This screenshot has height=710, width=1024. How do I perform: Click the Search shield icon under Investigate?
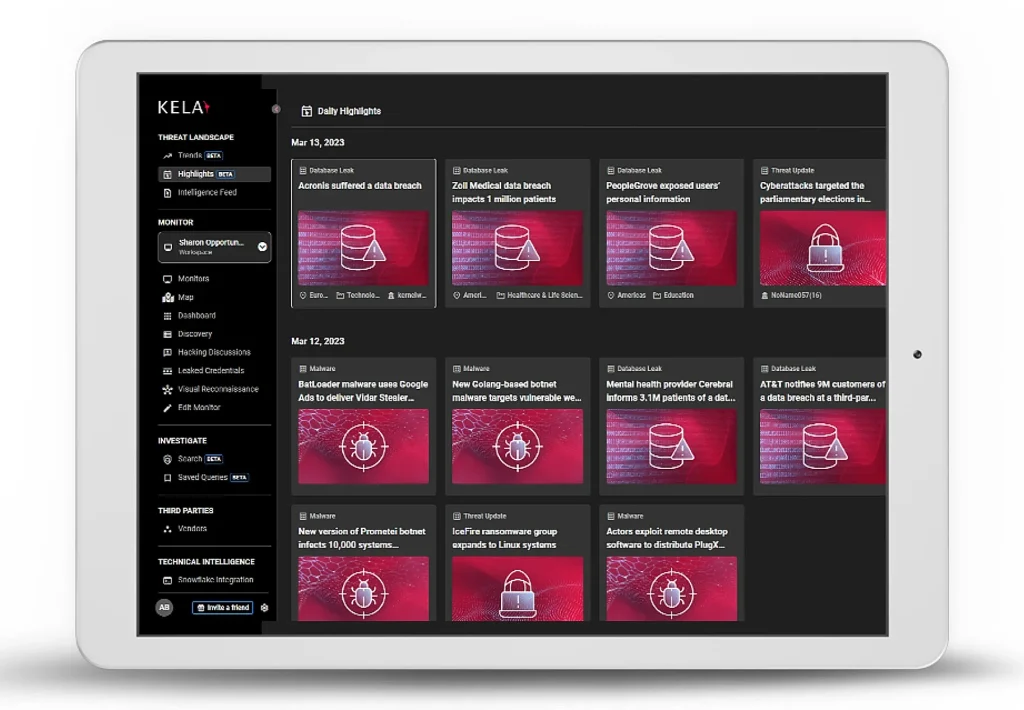pyautogui.click(x=168, y=459)
